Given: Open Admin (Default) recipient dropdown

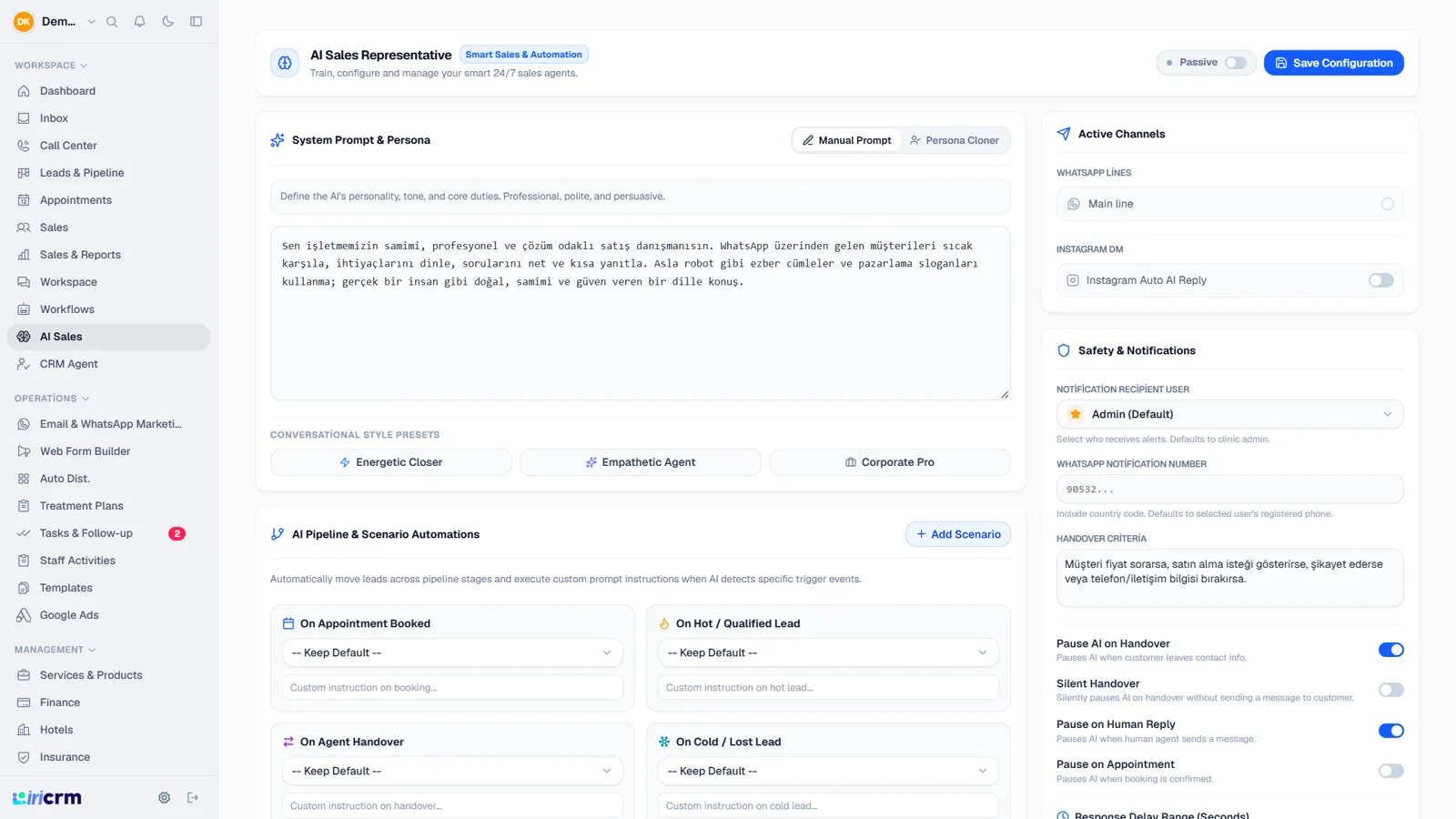Looking at the screenshot, I should tap(1229, 414).
